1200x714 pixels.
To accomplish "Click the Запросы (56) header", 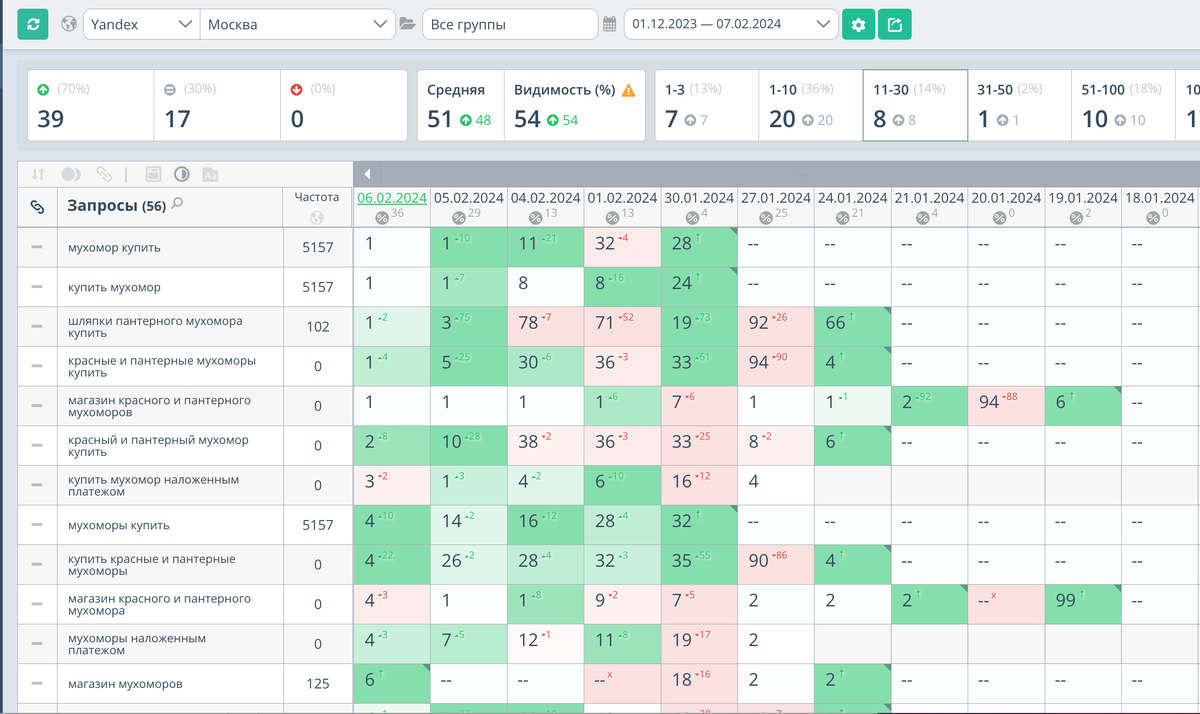I will pos(116,206).
